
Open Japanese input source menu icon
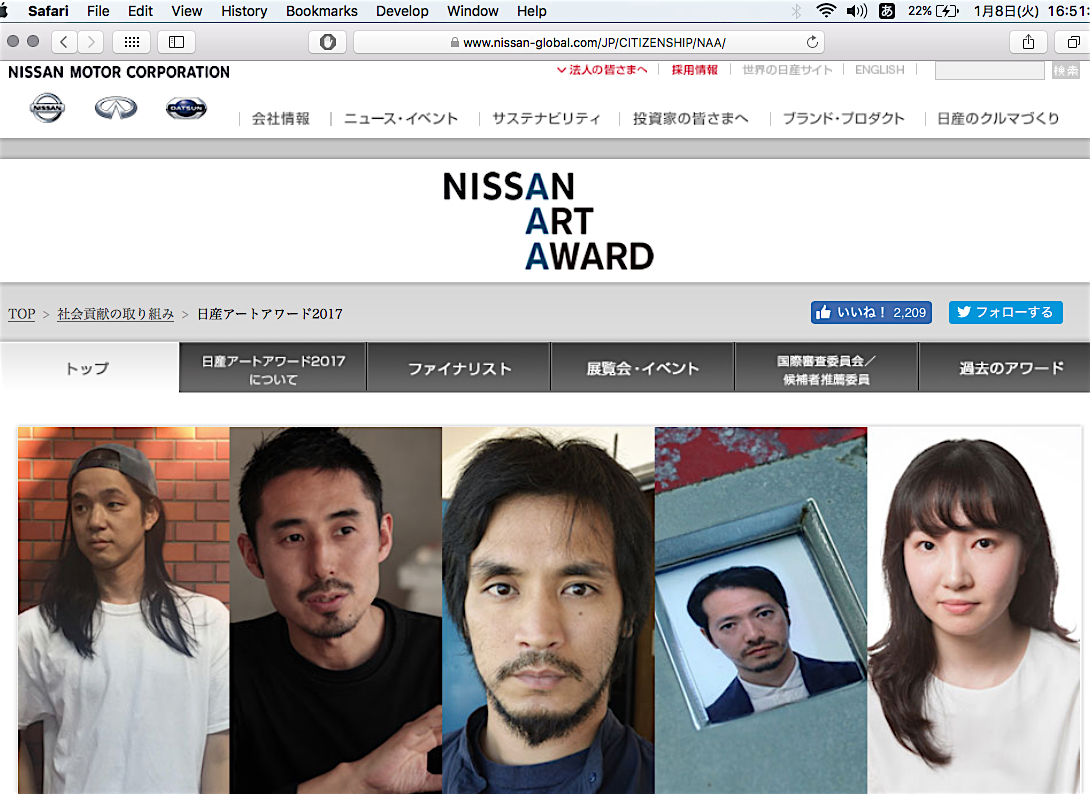pyautogui.click(x=887, y=10)
